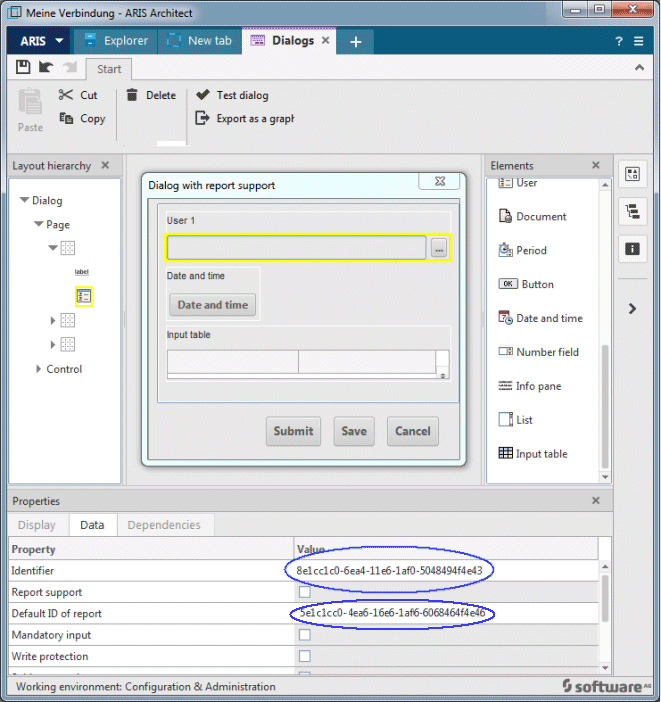Pick the Period element icon

click(505, 250)
